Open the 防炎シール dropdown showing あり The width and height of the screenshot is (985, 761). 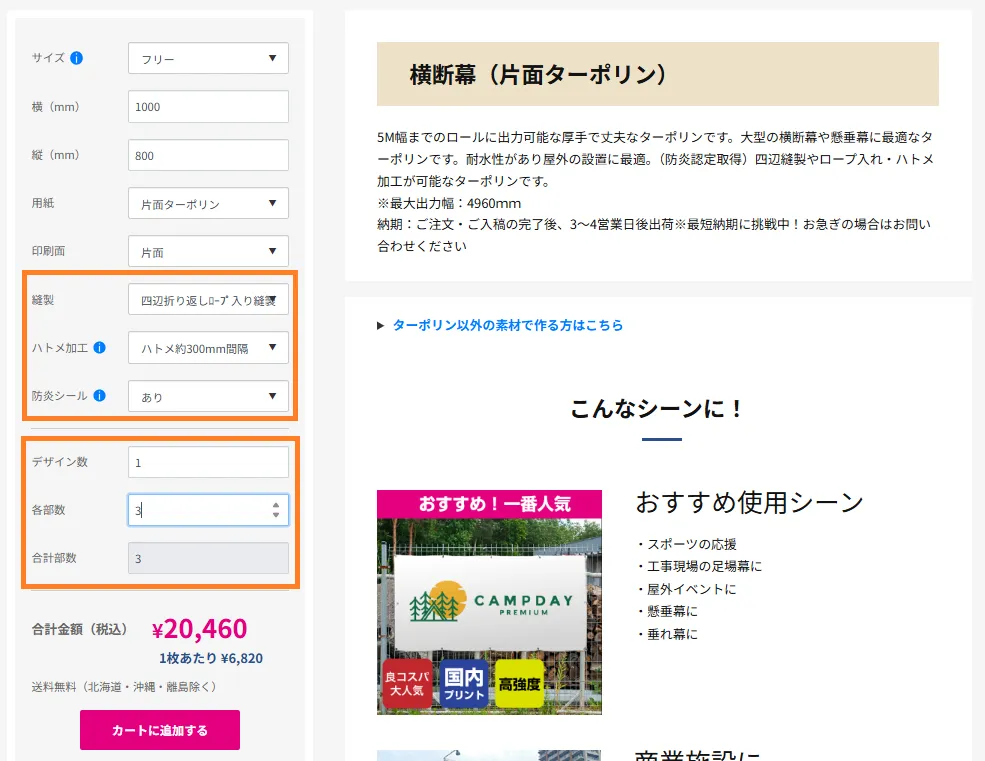pyautogui.click(x=208, y=396)
